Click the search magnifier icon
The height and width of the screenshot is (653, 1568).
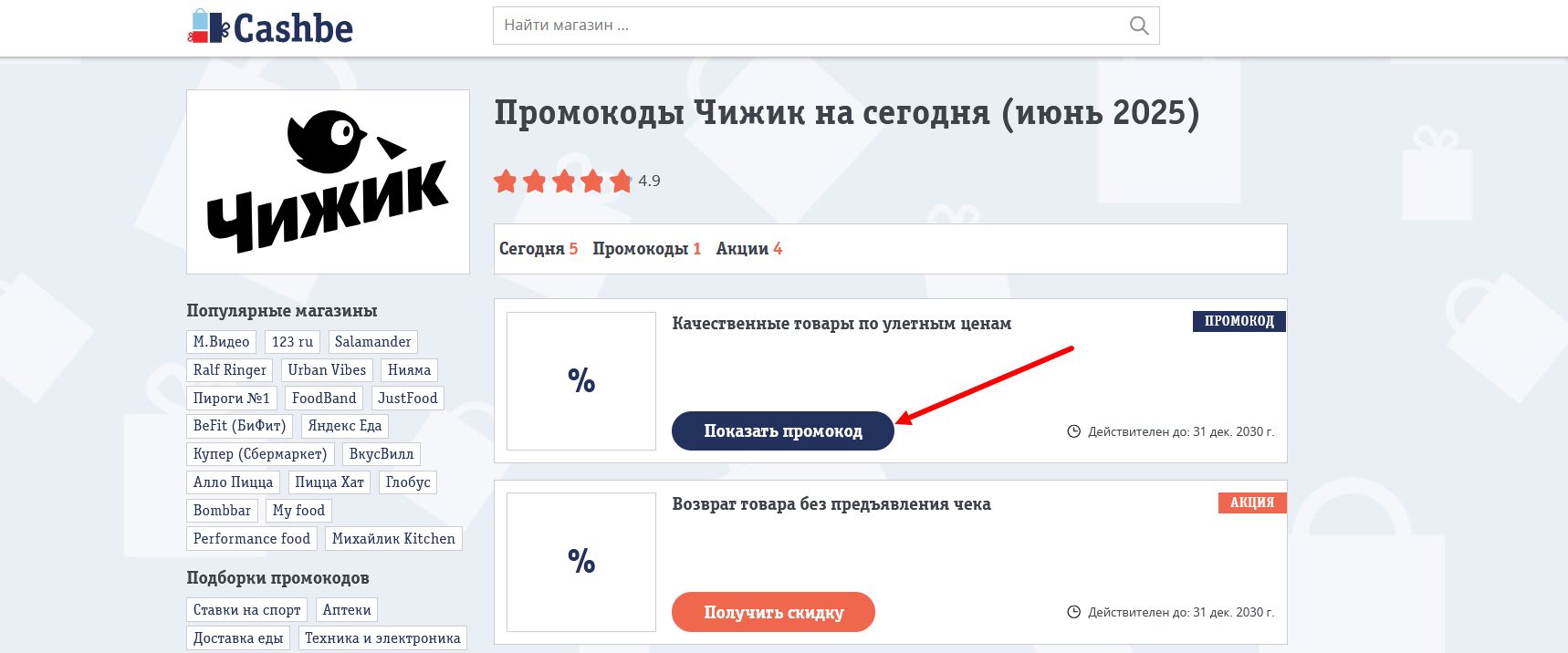pos(1139,26)
